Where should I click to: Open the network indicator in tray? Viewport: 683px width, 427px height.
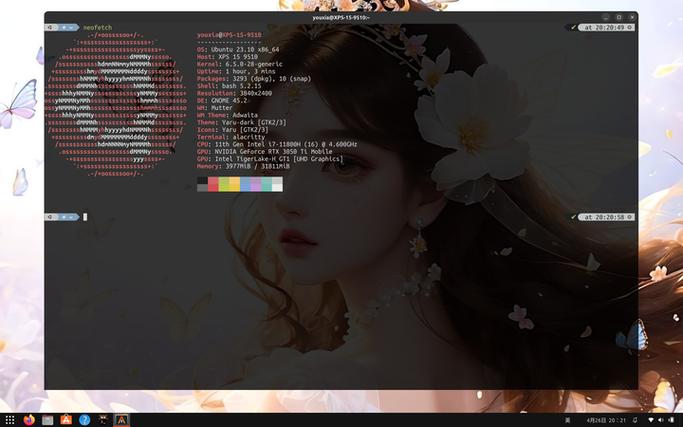651,420
